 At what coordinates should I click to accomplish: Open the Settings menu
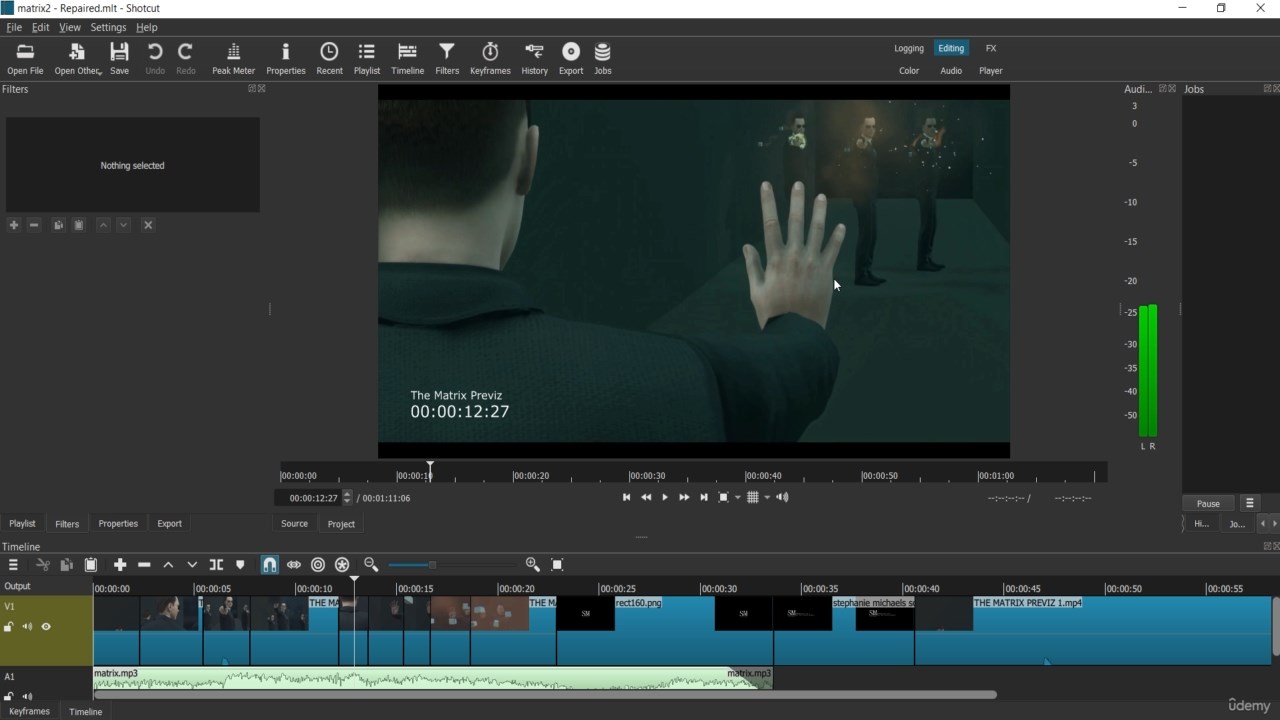point(108,27)
